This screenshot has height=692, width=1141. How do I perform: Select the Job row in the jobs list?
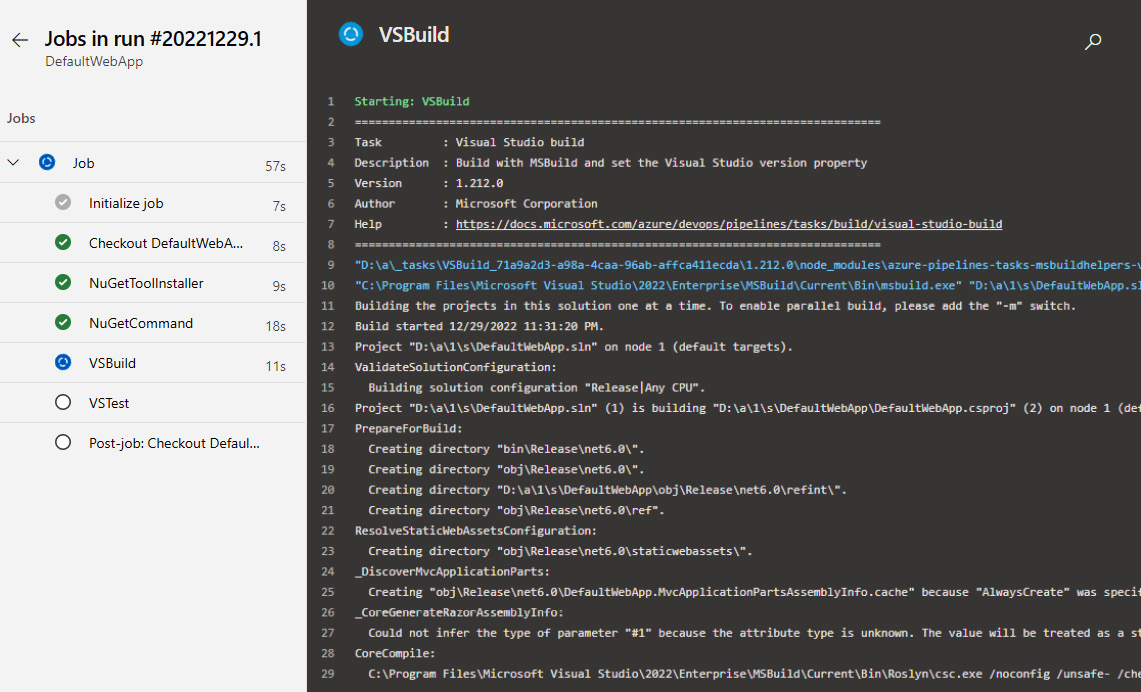(153, 162)
